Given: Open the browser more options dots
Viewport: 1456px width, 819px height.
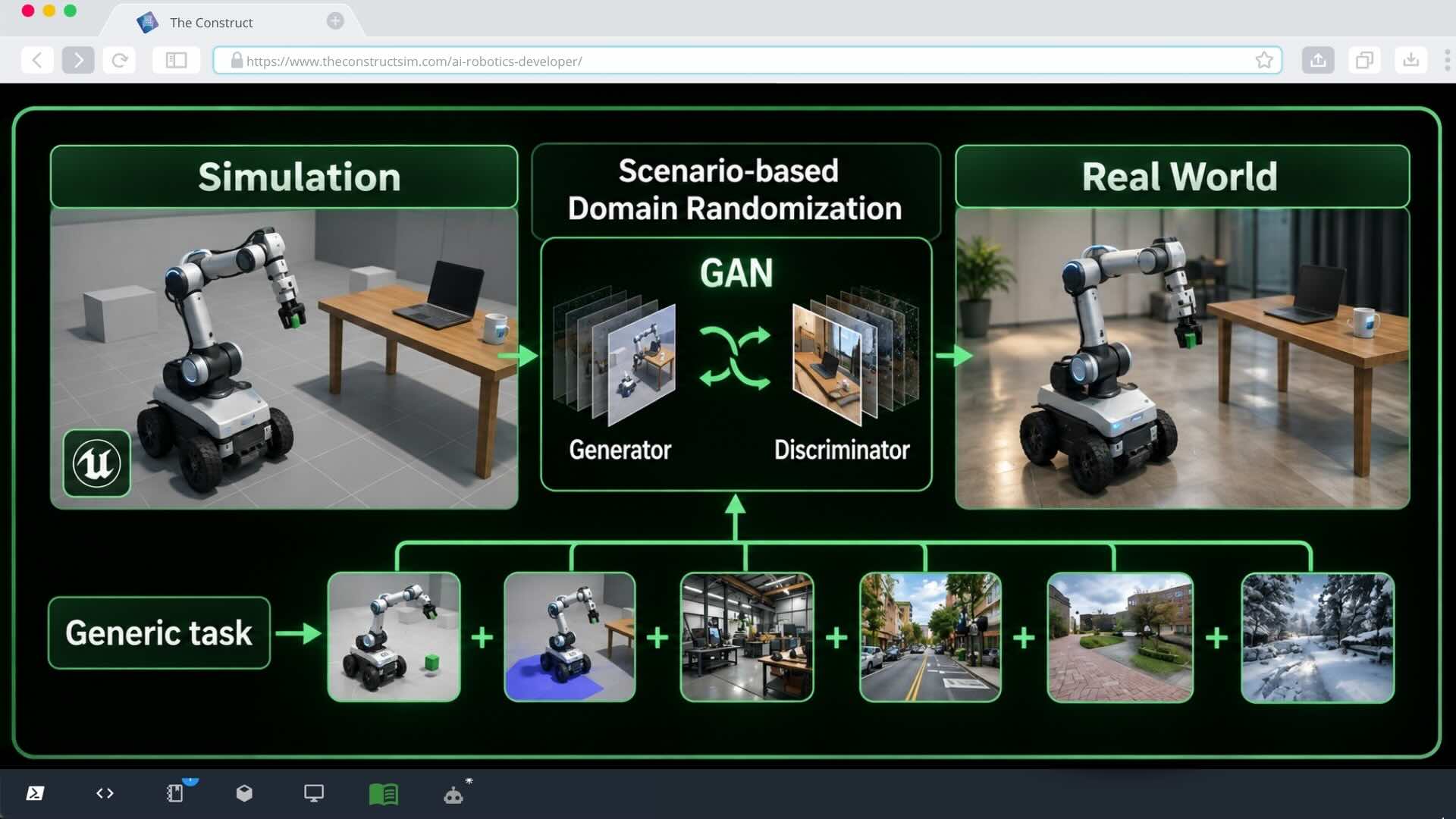Looking at the screenshot, I should (x=1447, y=60).
